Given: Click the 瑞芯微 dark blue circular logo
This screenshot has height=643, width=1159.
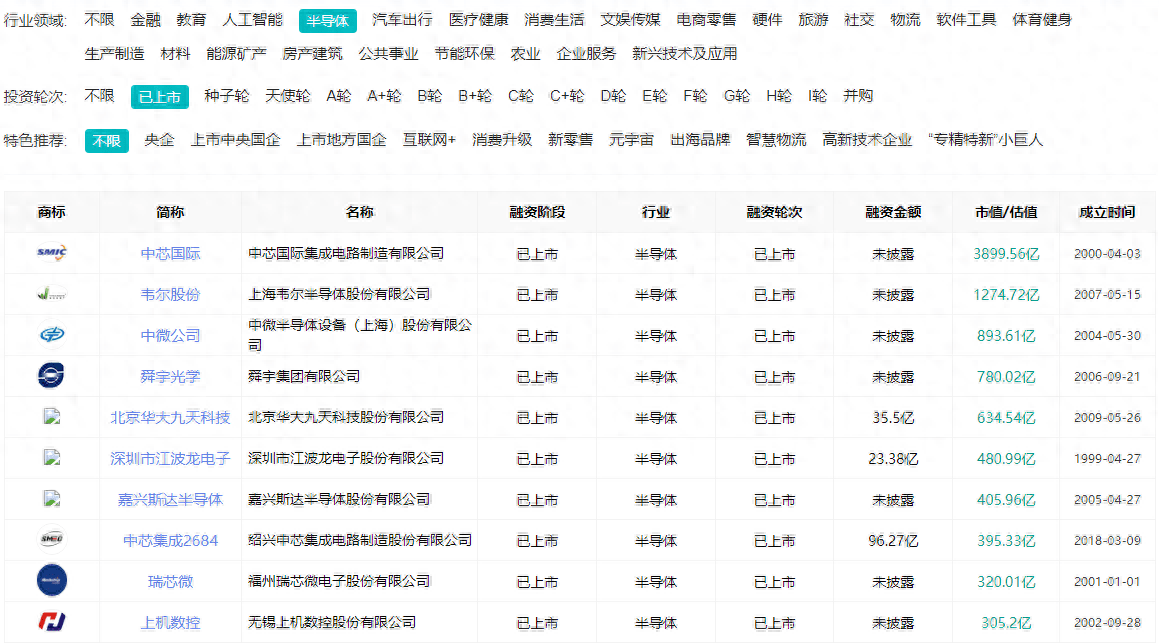Looking at the screenshot, I should (x=52, y=580).
